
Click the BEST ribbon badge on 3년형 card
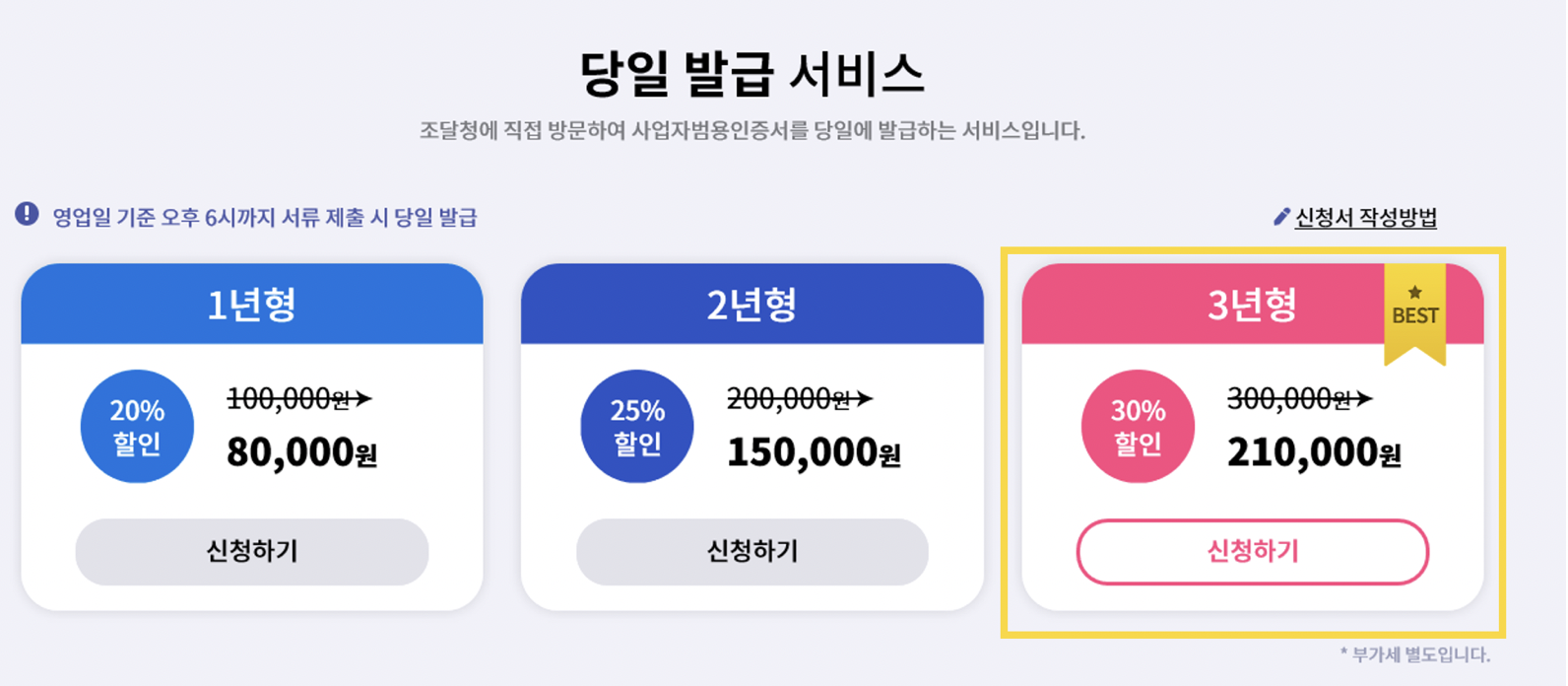[1415, 311]
